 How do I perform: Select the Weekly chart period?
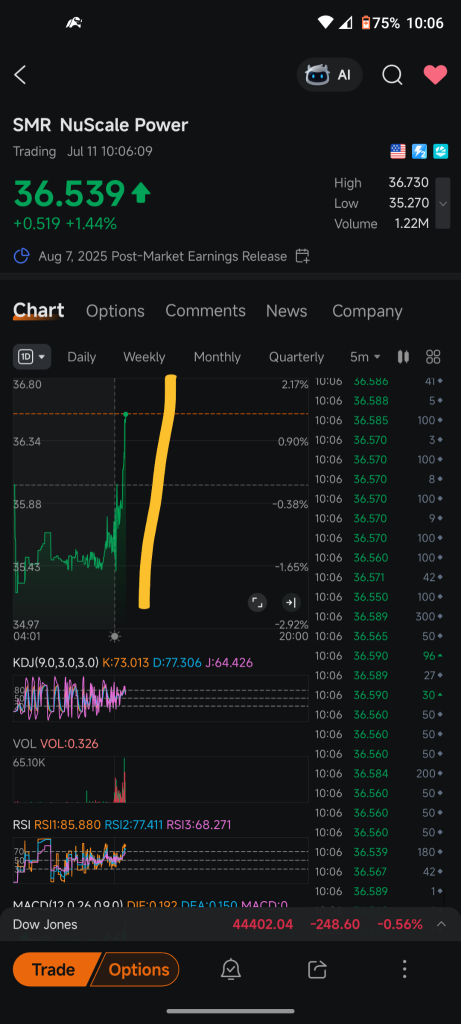pyautogui.click(x=144, y=357)
